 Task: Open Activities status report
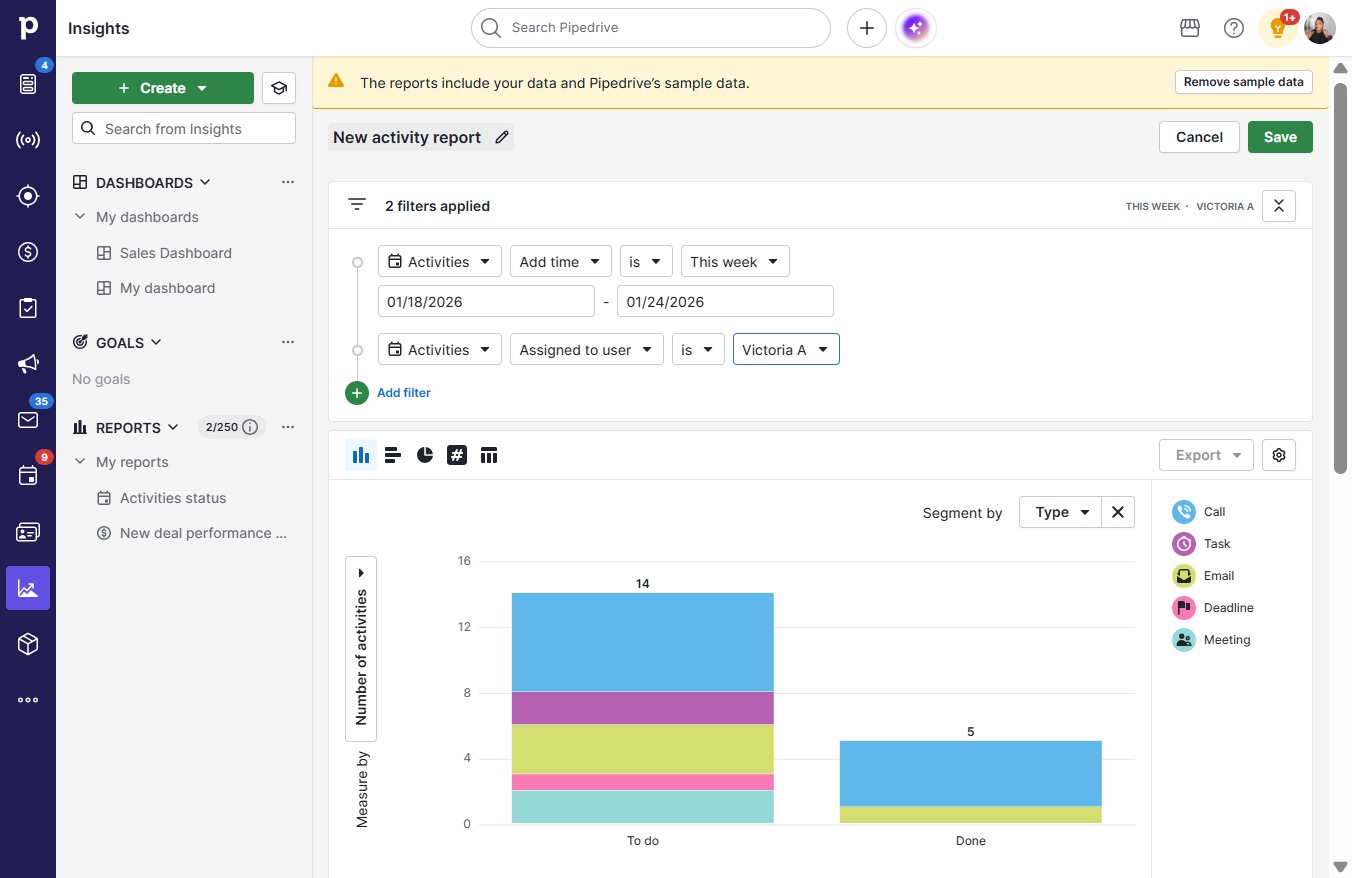click(x=173, y=498)
